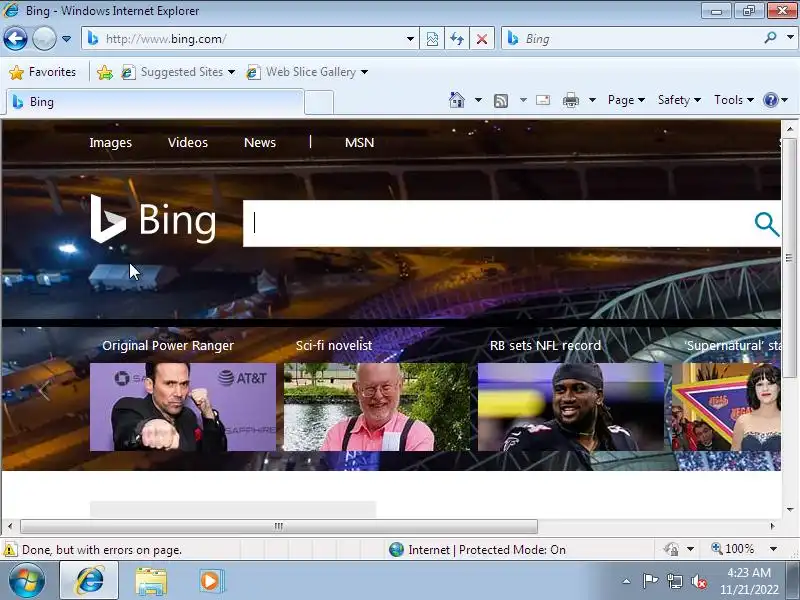This screenshot has height=600, width=800.
Task: Click the Home page icon
Action: (457, 100)
